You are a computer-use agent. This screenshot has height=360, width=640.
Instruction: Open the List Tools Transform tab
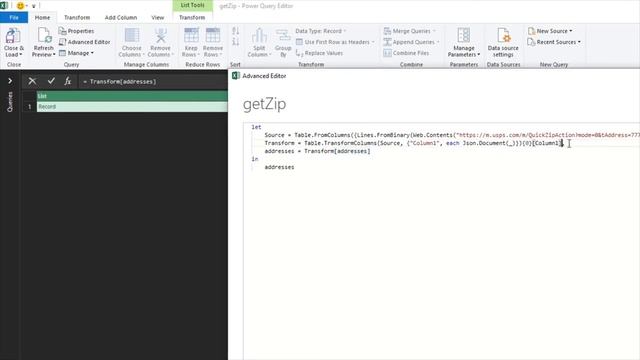tap(192, 18)
